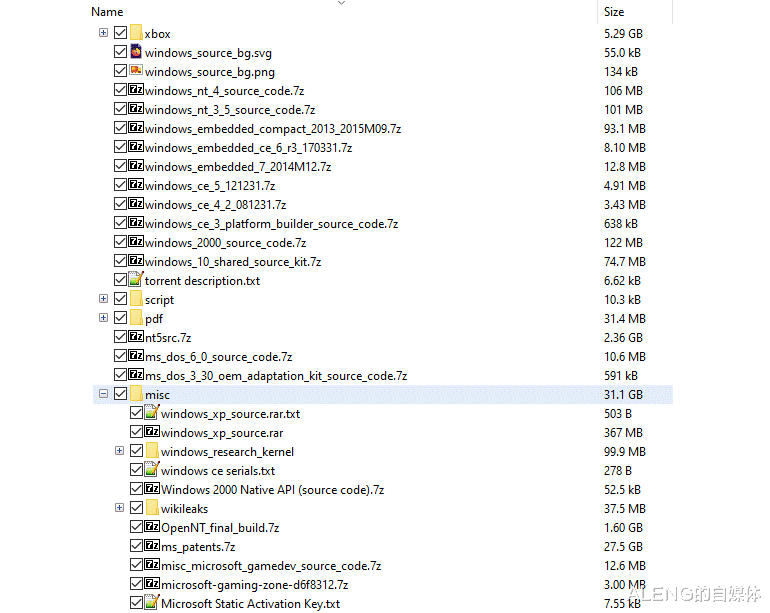
Task: Expand the xbox folder tree node
Action: 103,33
